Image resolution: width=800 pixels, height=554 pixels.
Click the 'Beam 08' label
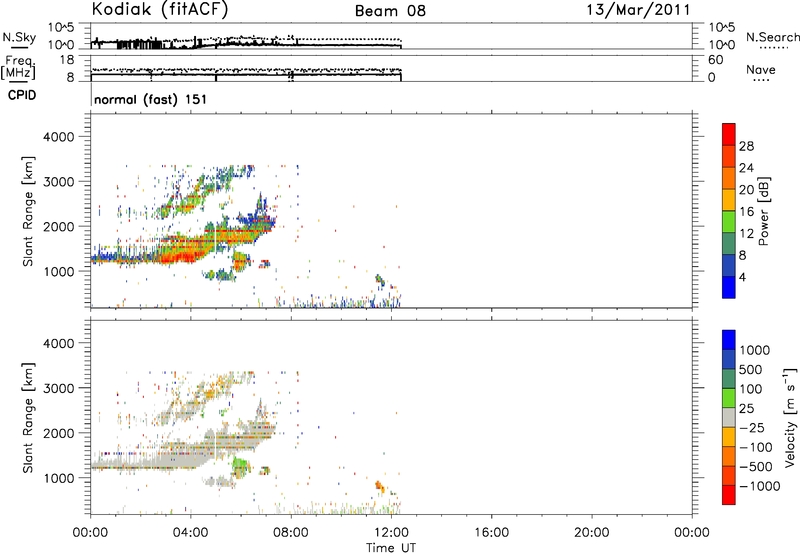(390, 11)
